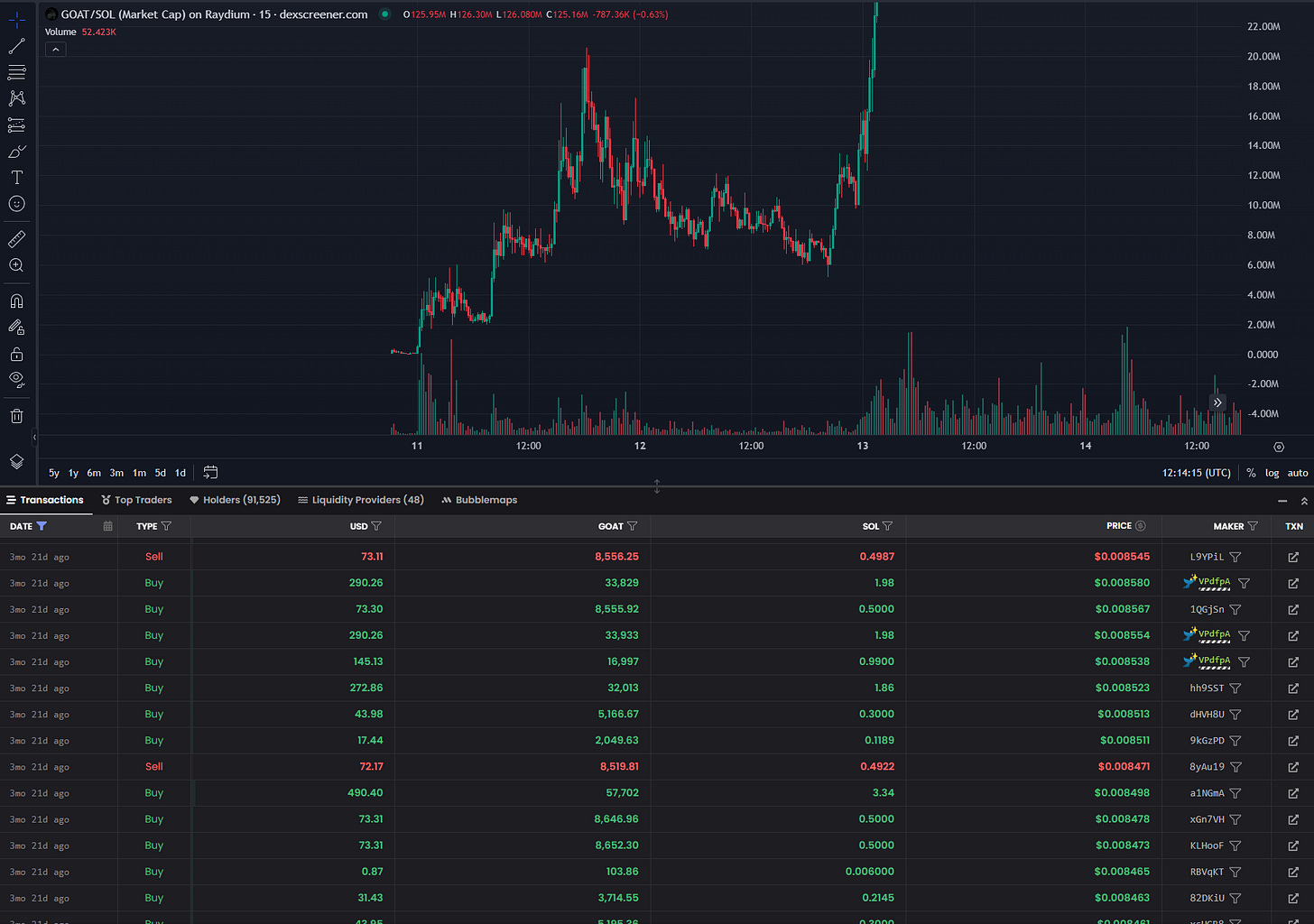Set chart range to 6m
The height and width of the screenshot is (924, 1314).
[94, 473]
